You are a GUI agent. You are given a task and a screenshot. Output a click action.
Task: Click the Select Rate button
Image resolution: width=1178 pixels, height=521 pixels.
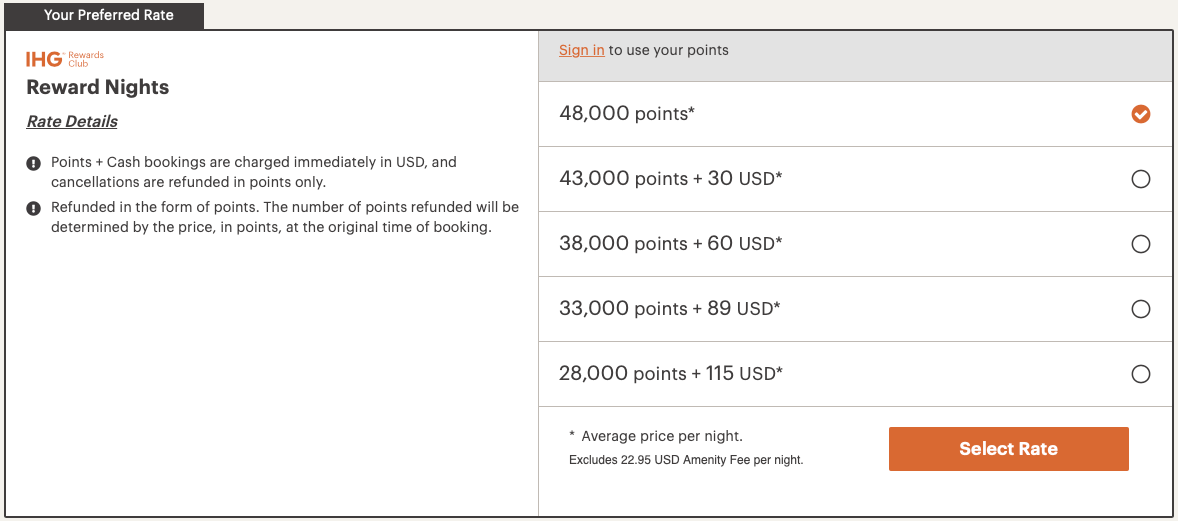1008,449
